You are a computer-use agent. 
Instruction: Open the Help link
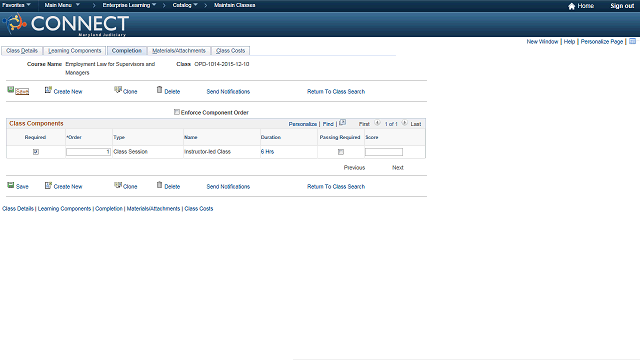[x=569, y=42]
